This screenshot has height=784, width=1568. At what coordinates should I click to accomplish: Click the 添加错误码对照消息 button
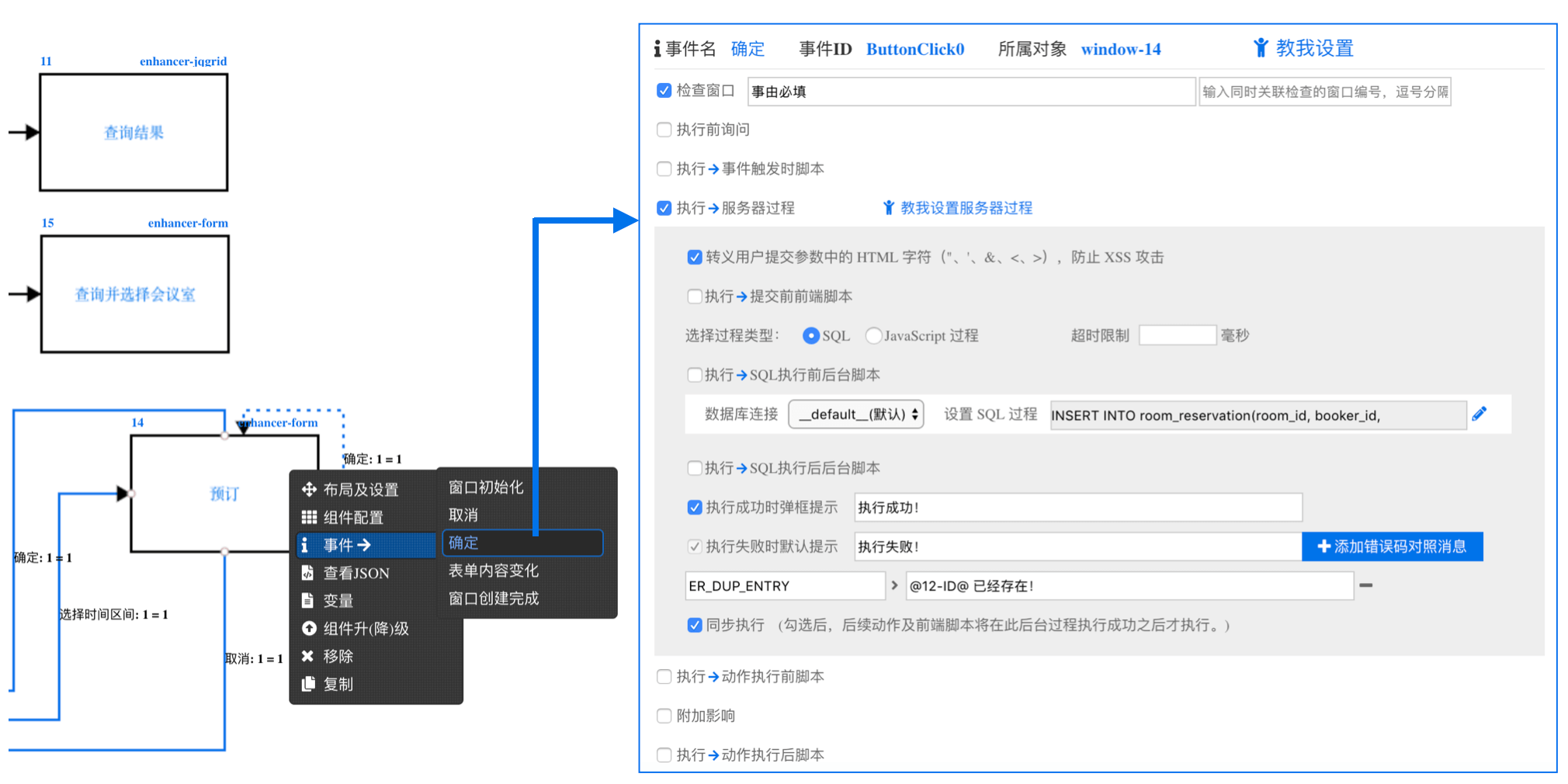[x=1392, y=546]
